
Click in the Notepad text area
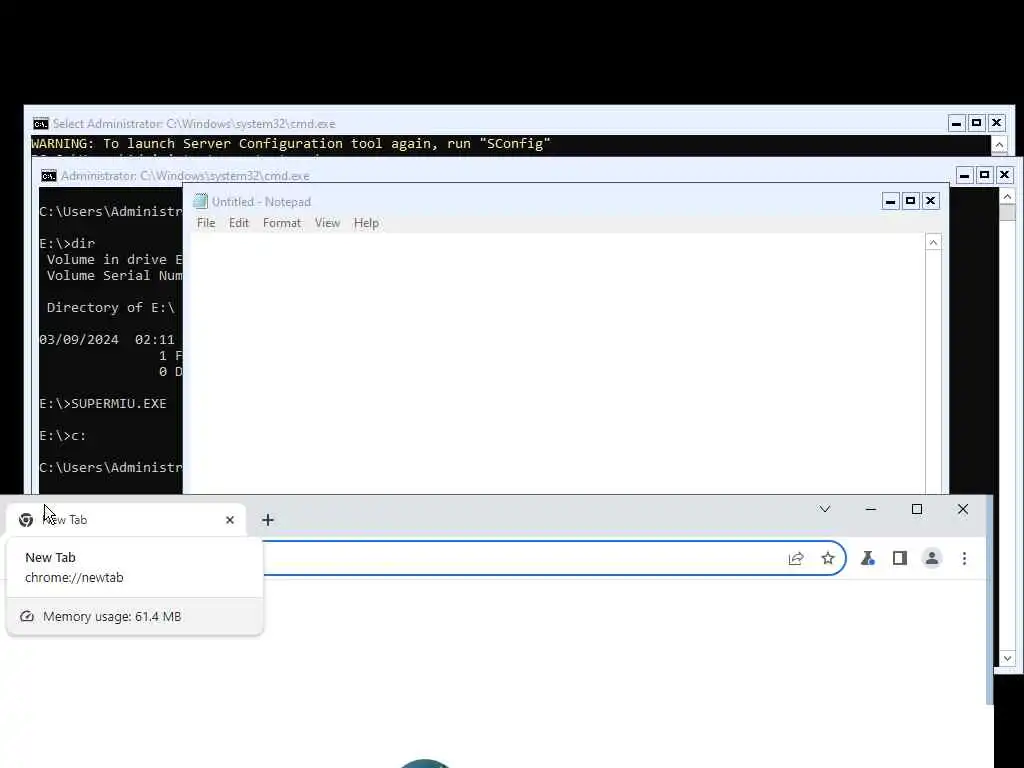[558, 363]
